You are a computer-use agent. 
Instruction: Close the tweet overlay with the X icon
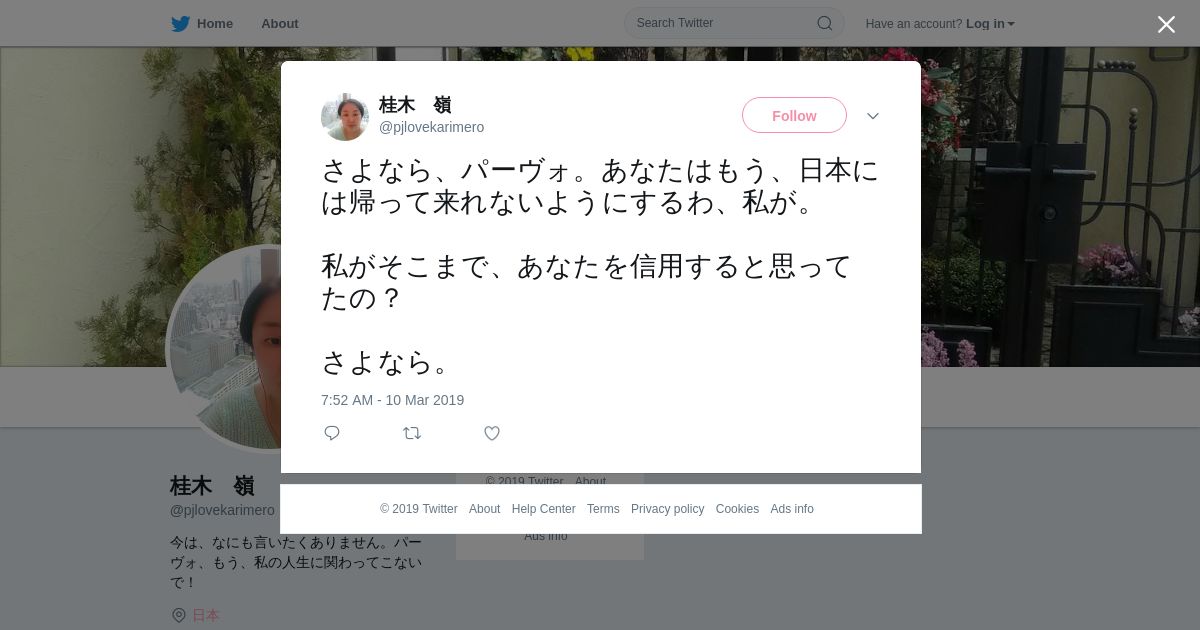pos(1166,24)
